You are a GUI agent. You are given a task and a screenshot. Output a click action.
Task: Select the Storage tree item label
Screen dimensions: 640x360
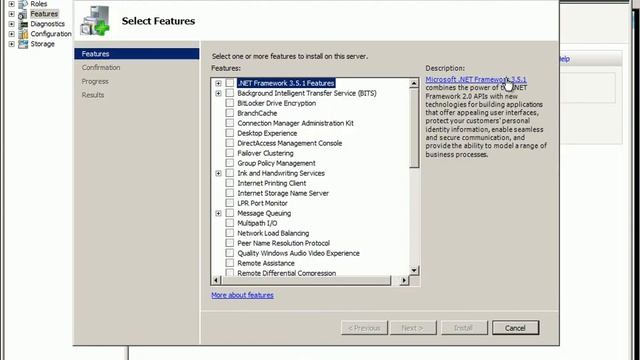(42, 44)
